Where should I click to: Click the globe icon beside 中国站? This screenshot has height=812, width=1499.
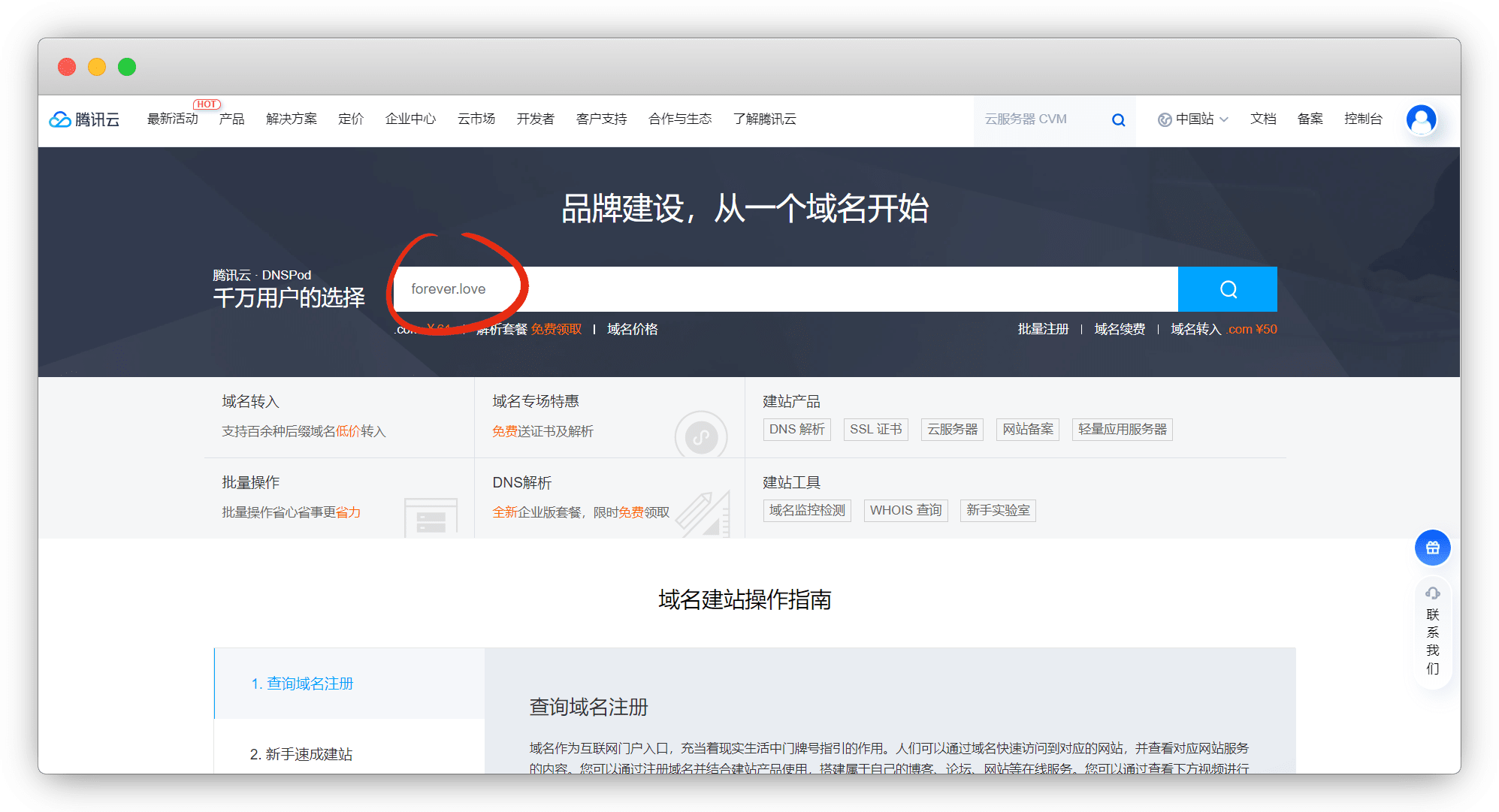1164,119
